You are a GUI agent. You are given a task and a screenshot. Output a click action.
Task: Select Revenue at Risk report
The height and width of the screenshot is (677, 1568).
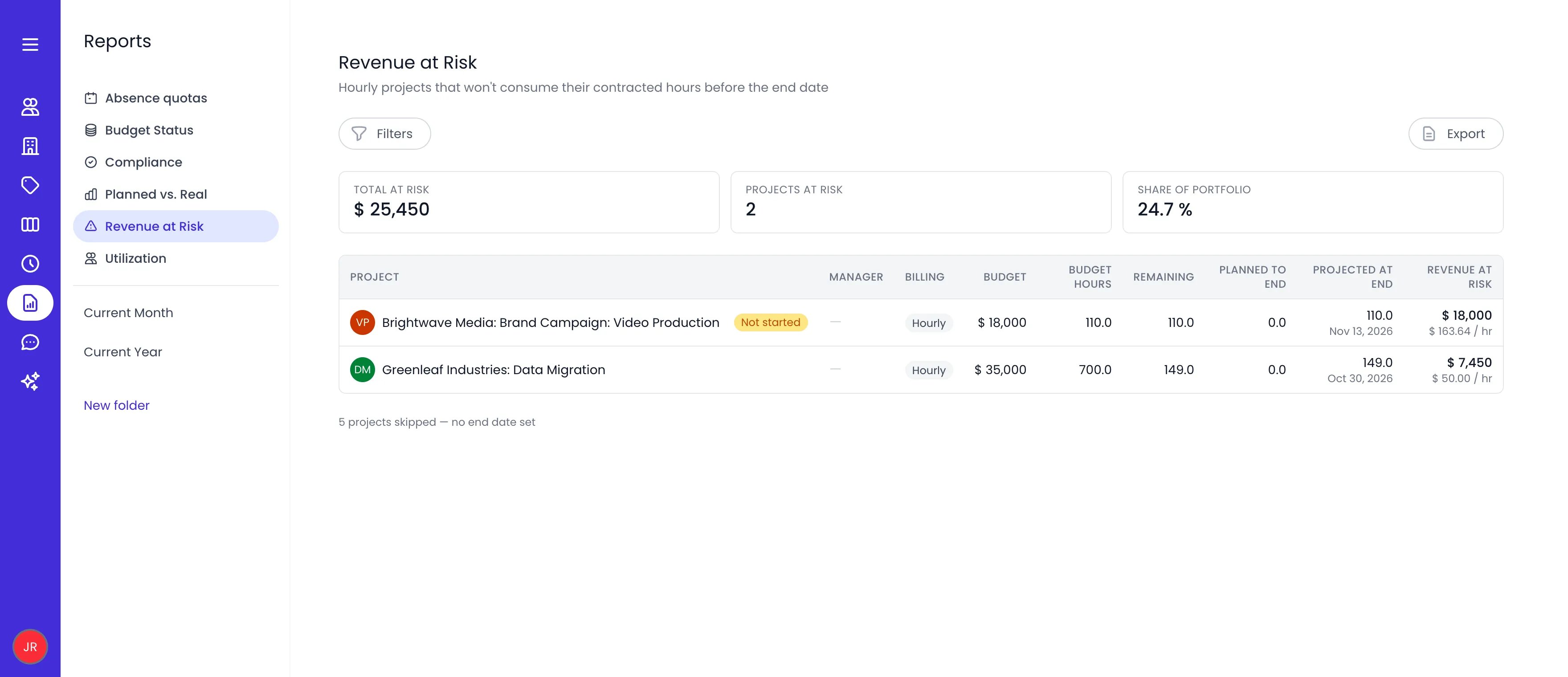tap(176, 226)
